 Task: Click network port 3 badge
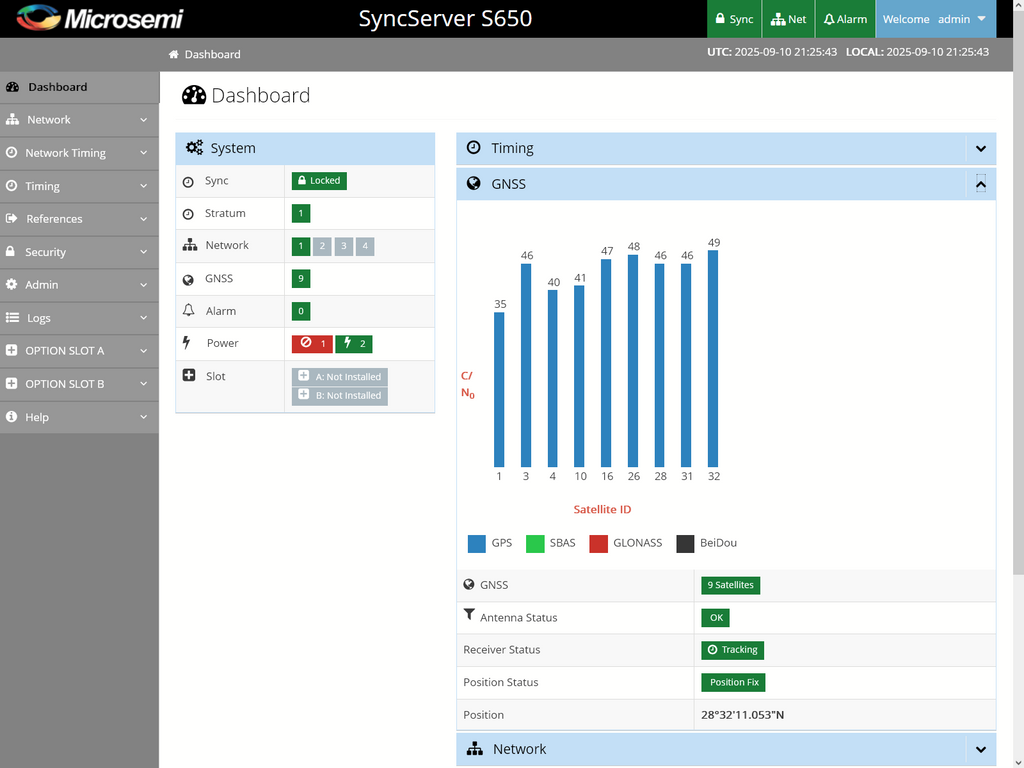coord(344,246)
